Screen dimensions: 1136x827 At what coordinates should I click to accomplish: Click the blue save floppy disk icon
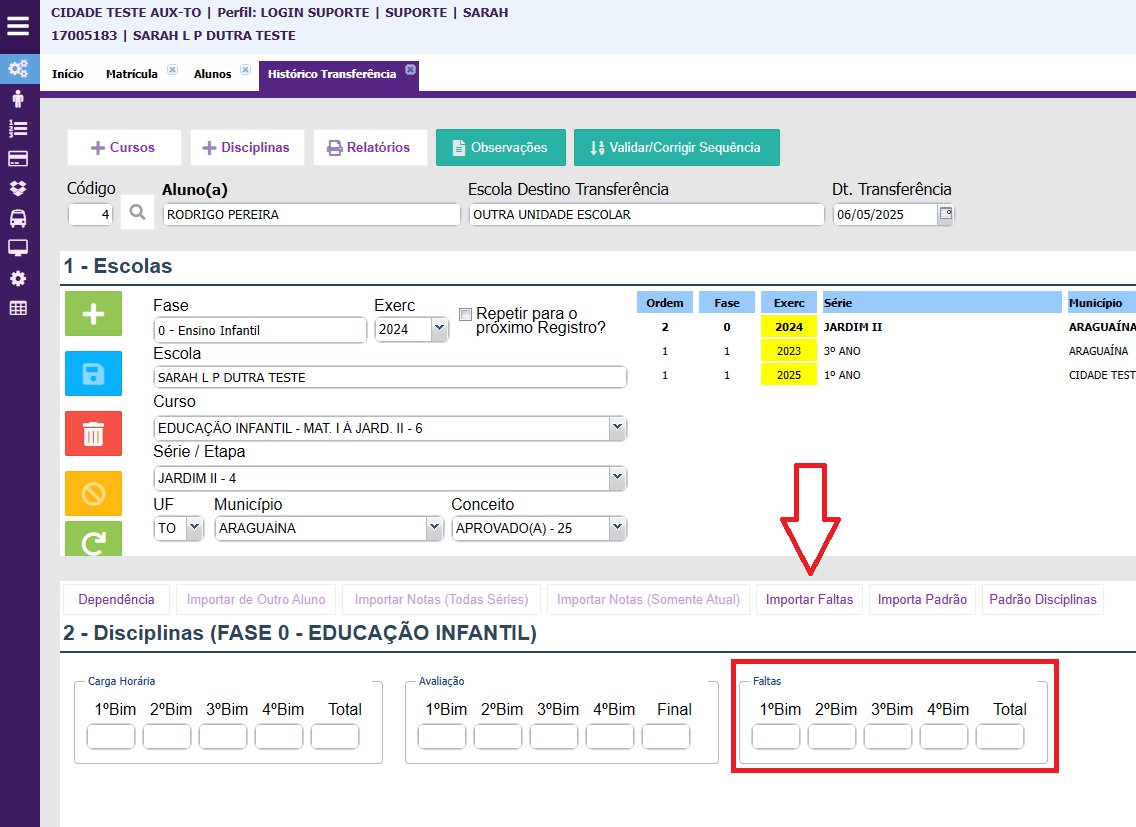point(93,374)
